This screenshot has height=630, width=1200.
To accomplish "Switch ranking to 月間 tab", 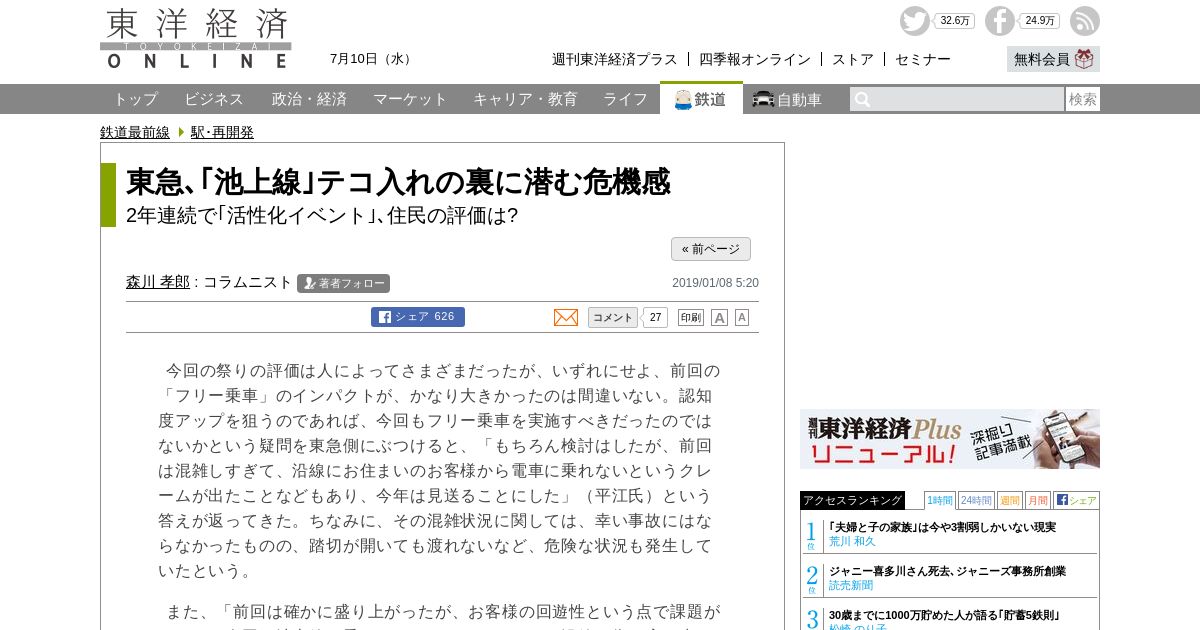I will (x=1038, y=500).
